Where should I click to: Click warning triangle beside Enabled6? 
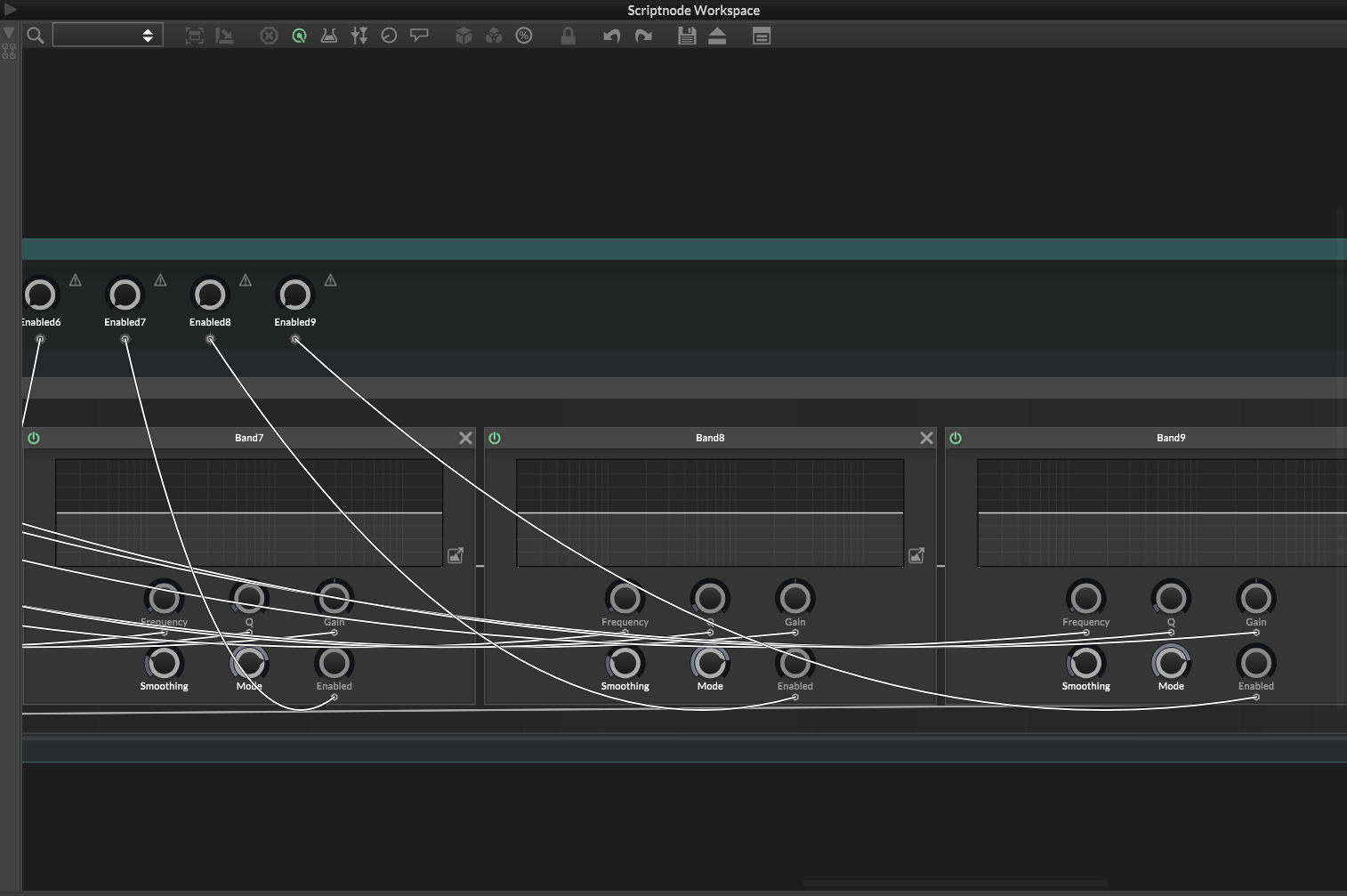[x=76, y=280]
